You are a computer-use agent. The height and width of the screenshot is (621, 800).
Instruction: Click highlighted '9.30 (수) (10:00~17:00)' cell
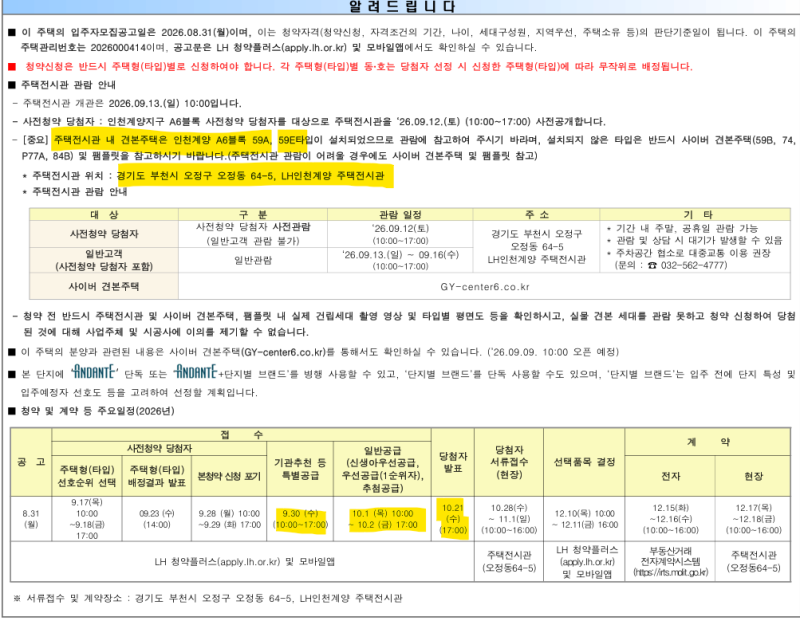click(x=300, y=519)
